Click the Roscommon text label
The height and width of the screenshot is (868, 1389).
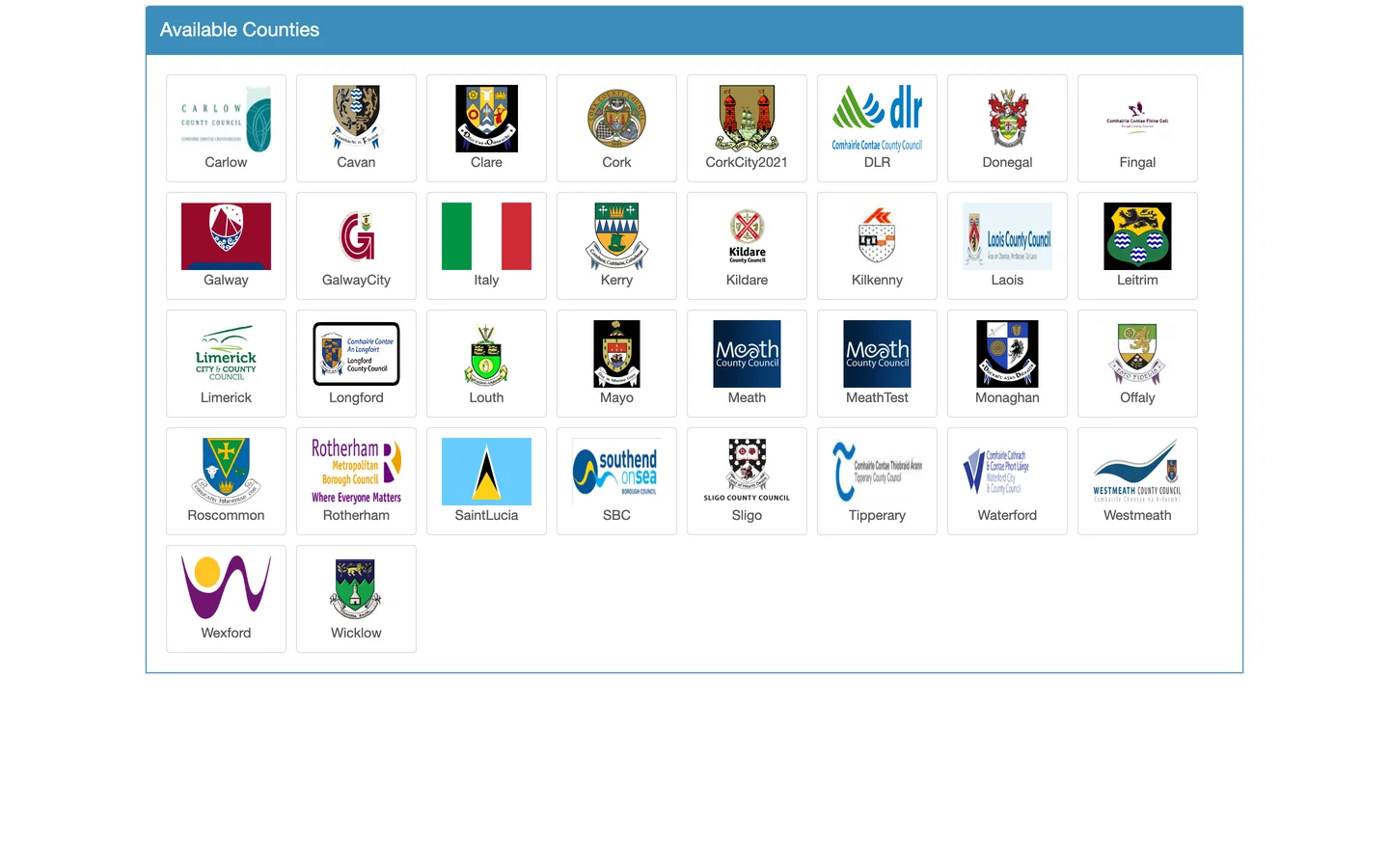(226, 515)
